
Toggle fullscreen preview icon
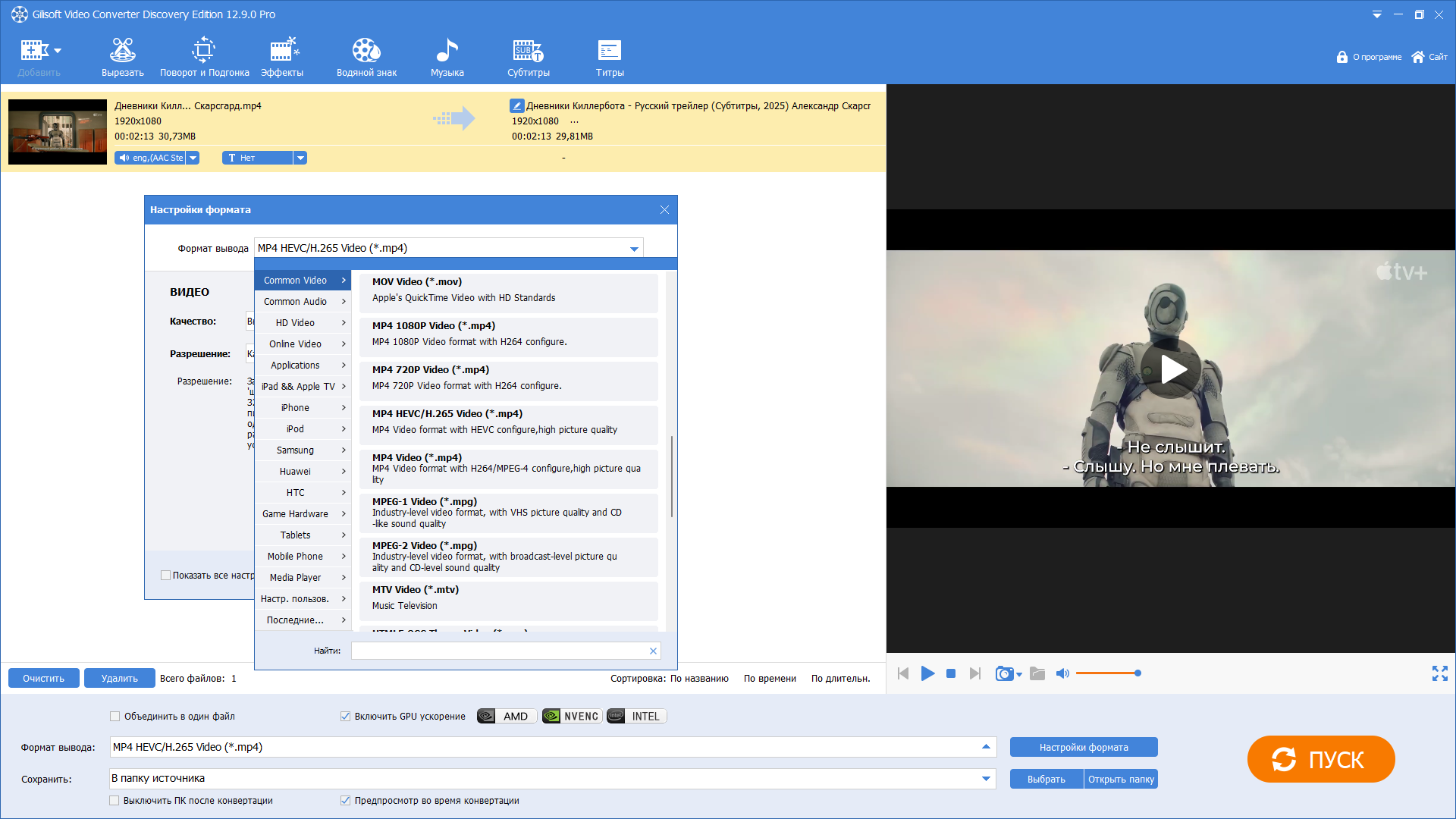pyautogui.click(x=1439, y=673)
